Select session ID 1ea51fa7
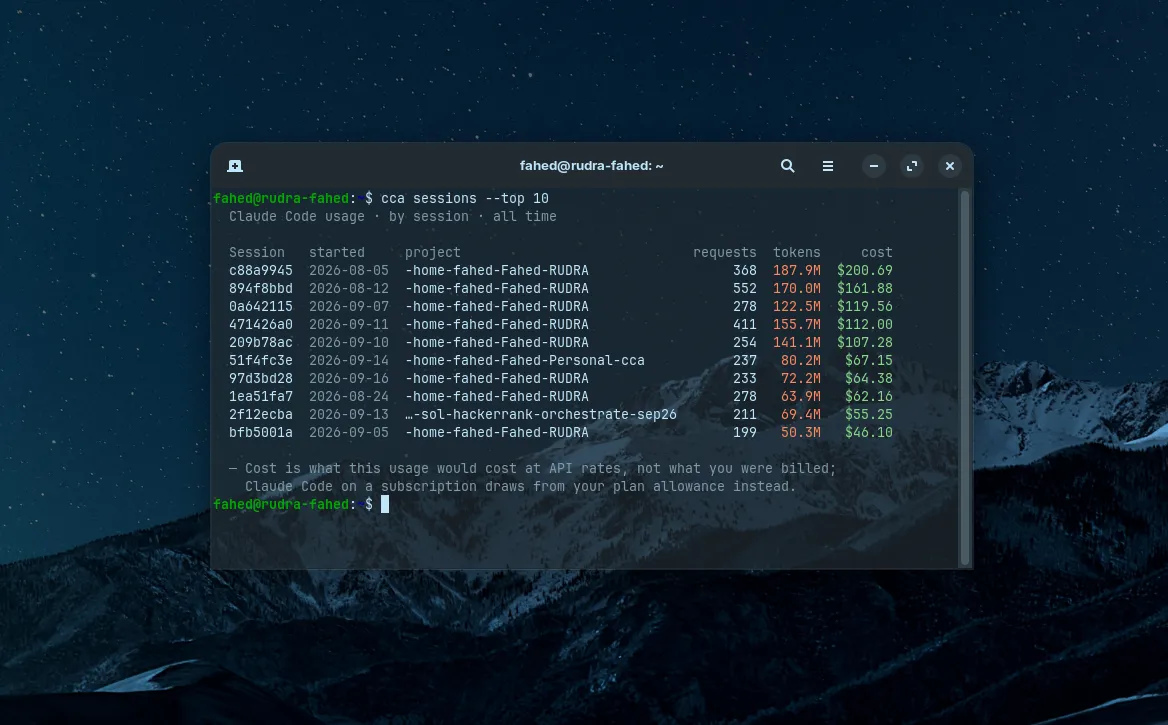Viewport: 1168px width, 725px height. [261, 396]
